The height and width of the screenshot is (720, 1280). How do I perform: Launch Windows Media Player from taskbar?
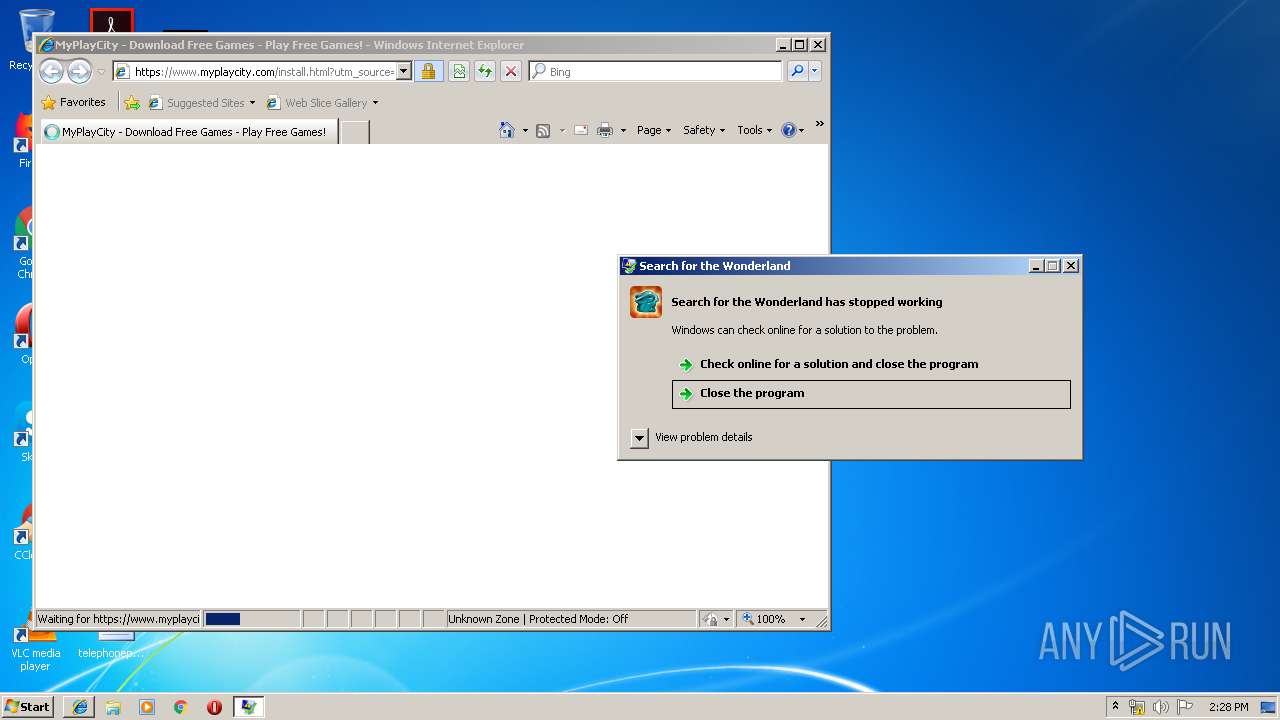coord(147,707)
